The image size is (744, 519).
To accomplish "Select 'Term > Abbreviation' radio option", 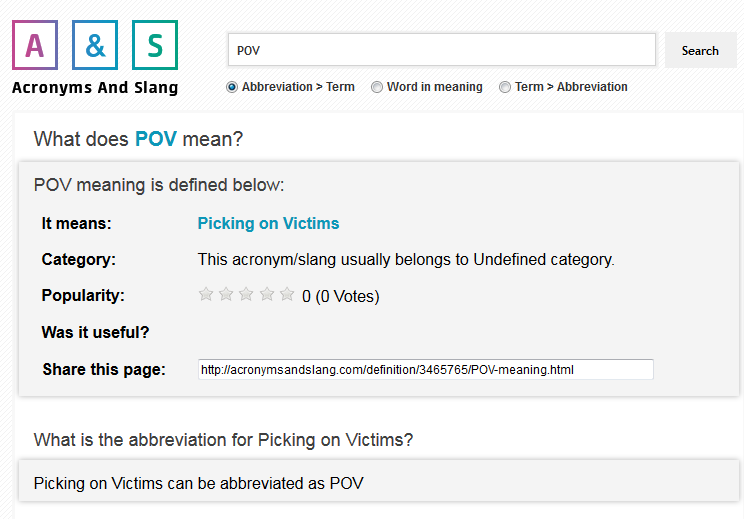I will pyautogui.click(x=505, y=87).
